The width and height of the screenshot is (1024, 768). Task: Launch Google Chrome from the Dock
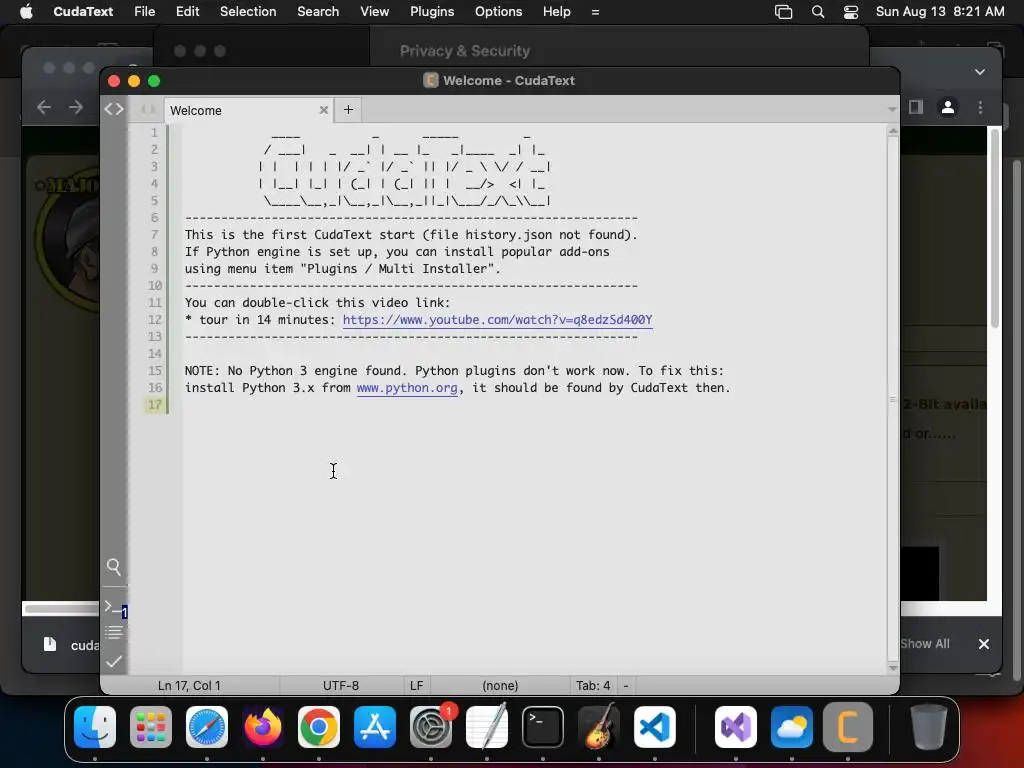coord(319,727)
